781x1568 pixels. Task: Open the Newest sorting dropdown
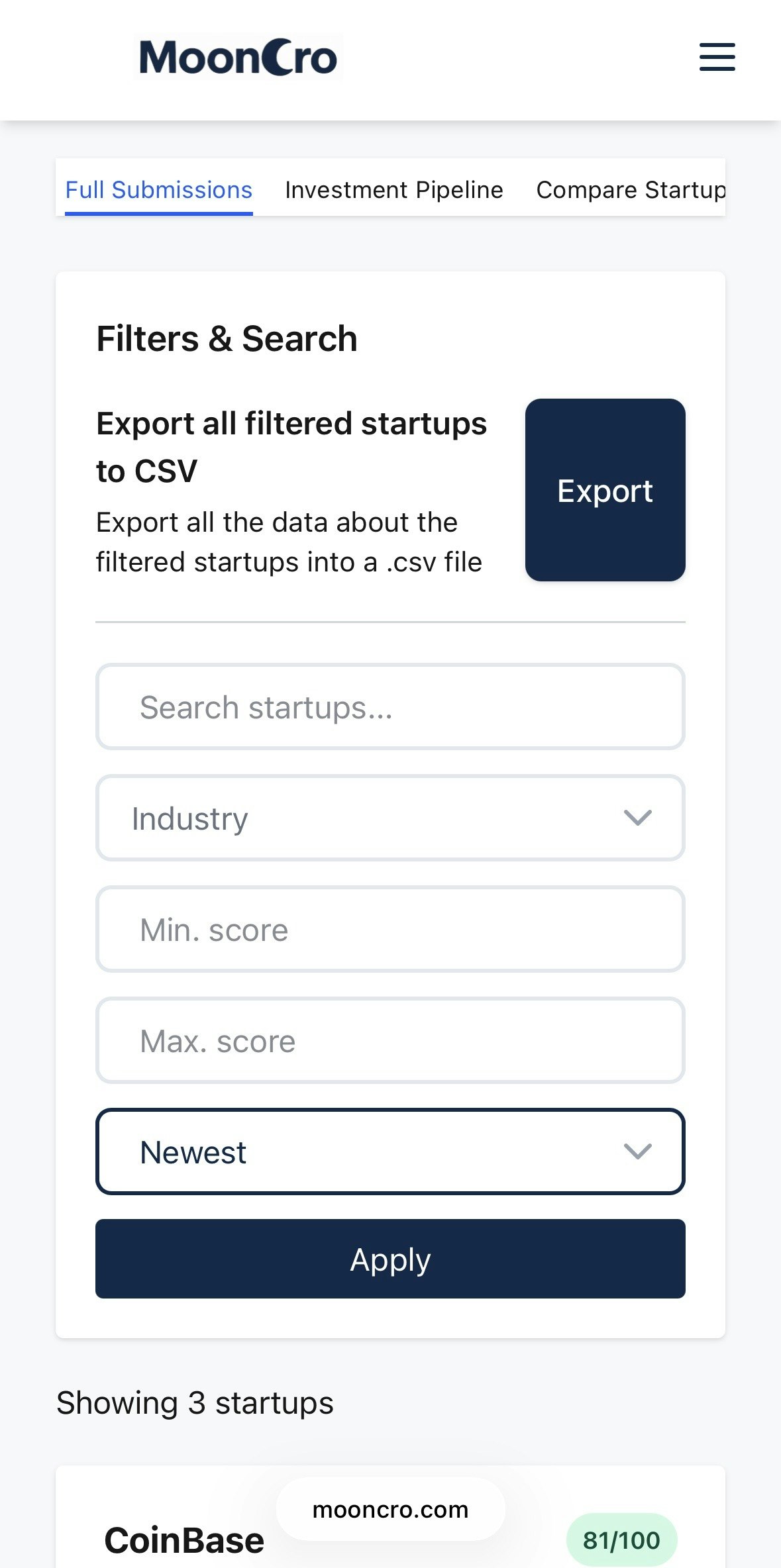390,1151
